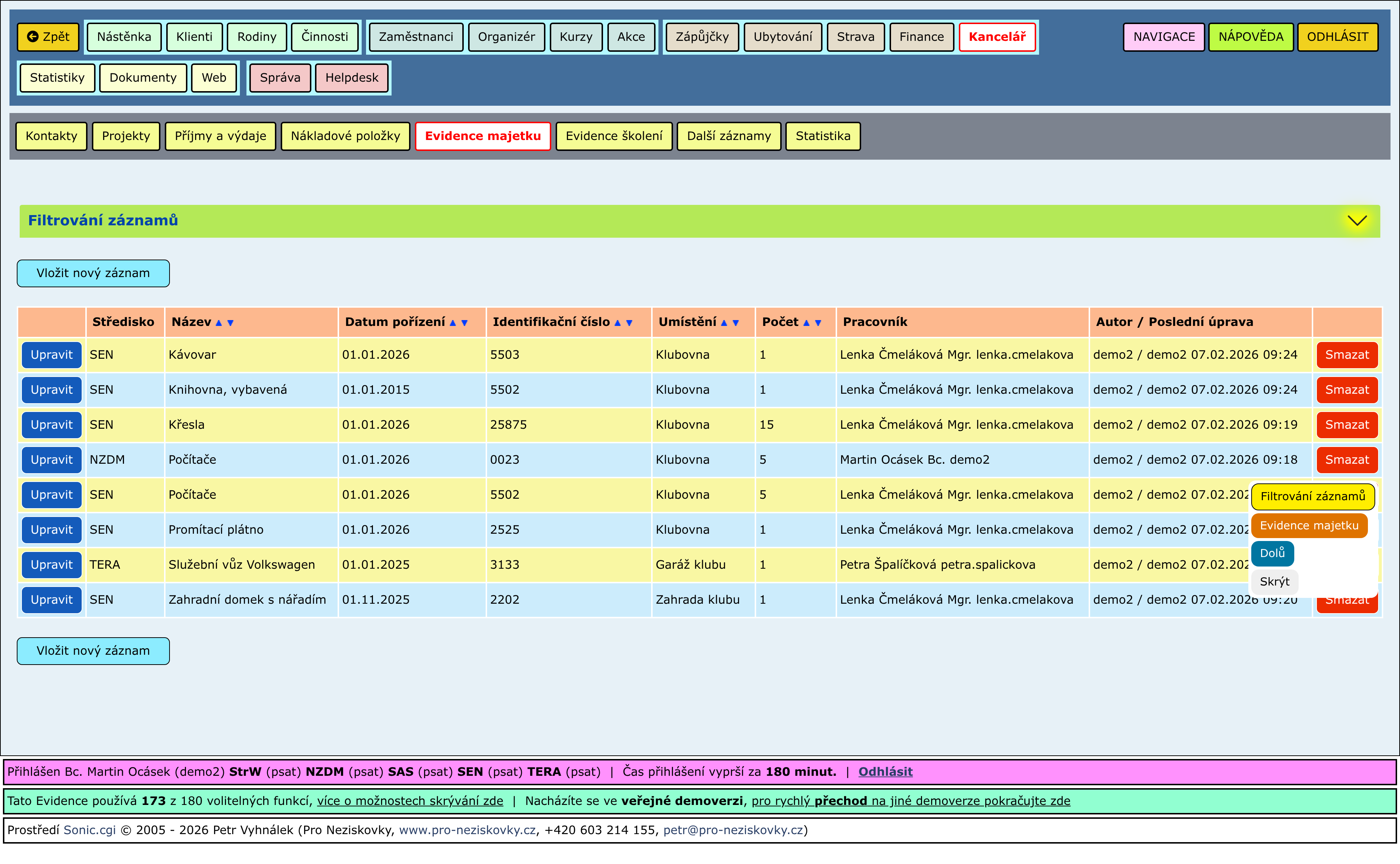Sort Počet column descending with down arrow
The image size is (1400, 864).
coord(818,323)
